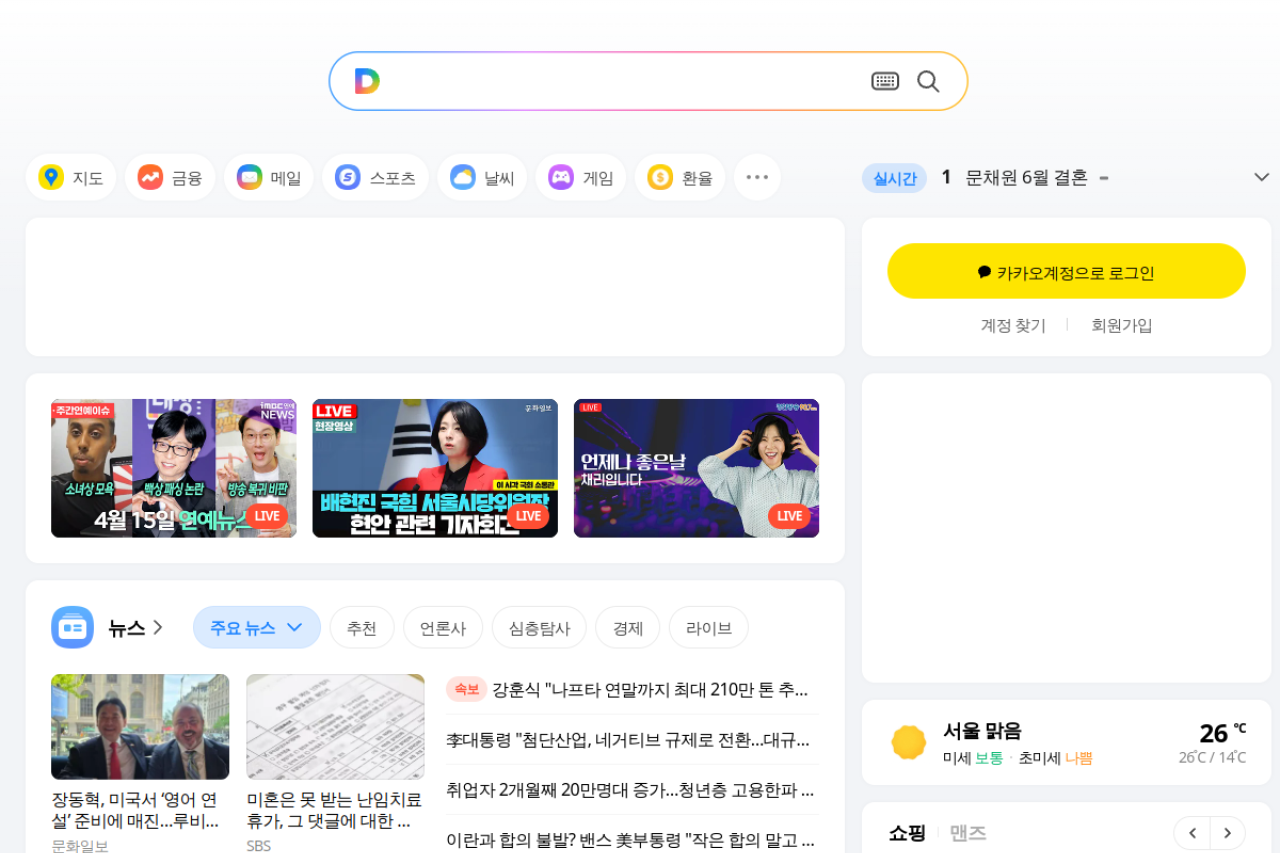Click the 26˚C / 14˚C high-low text

tap(1212, 758)
